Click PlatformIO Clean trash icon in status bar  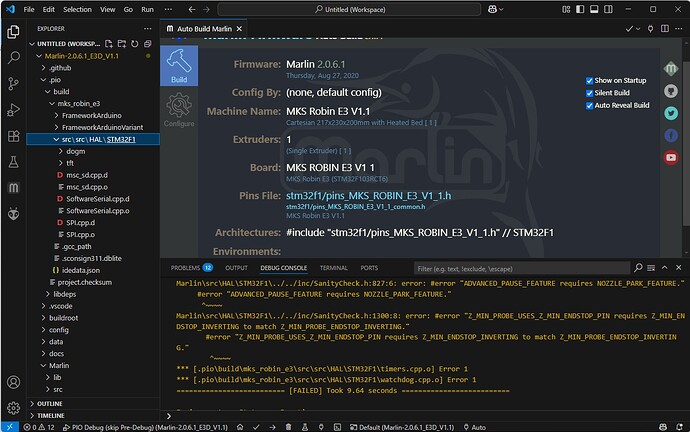click(x=288, y=427)
